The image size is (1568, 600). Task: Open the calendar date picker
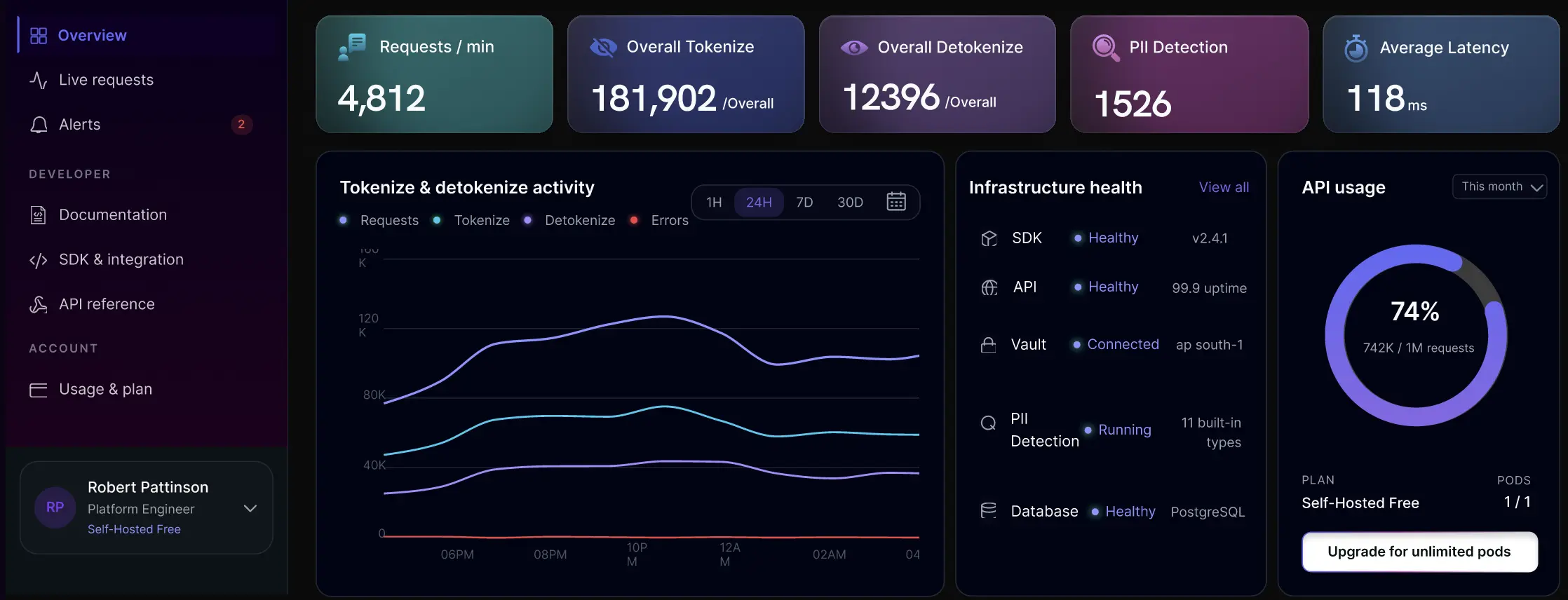896,202
